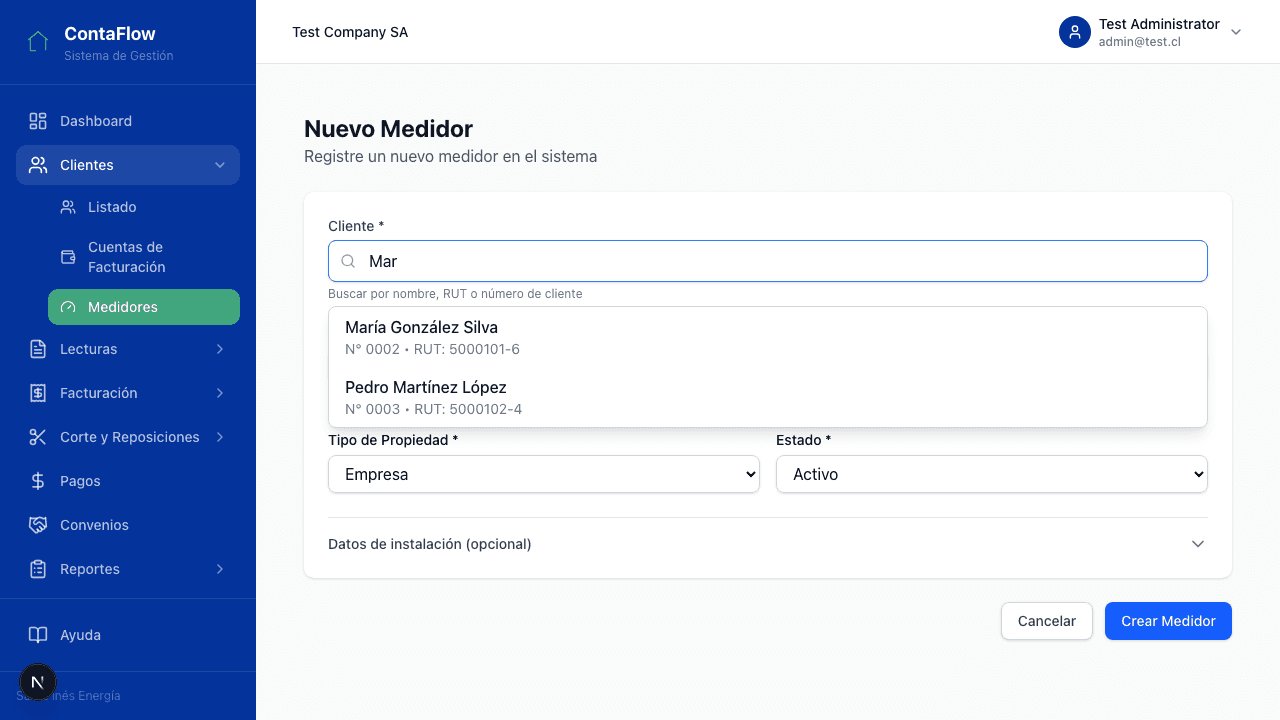This screenshot has height=720, width=1280.
Task: Click the Test Company SA title
Action: tap(350, 32)
